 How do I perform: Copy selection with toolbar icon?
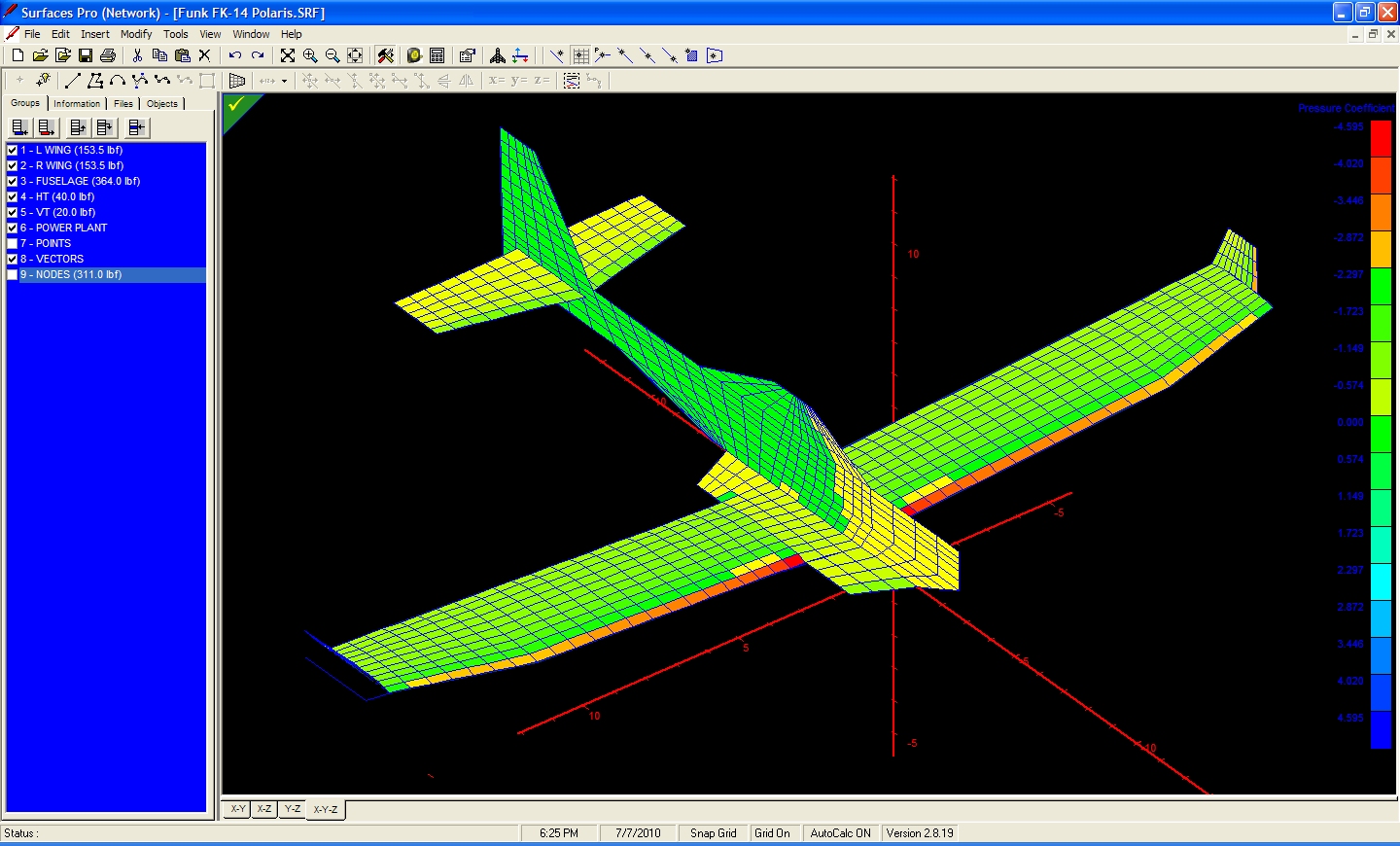tap(159, 55)
